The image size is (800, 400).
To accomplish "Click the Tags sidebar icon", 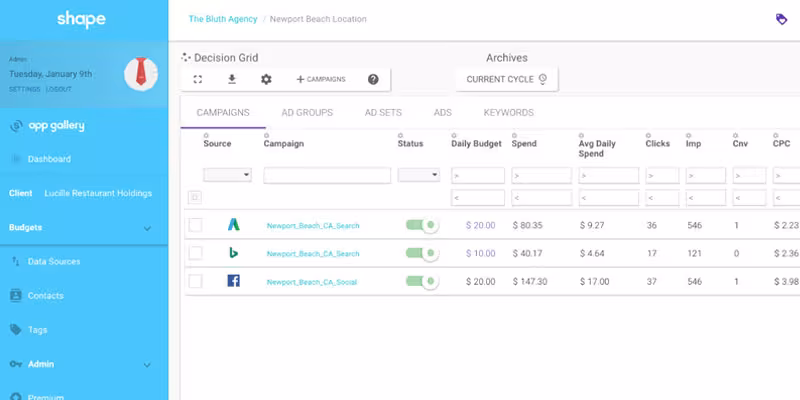I will tap(16, 330).
